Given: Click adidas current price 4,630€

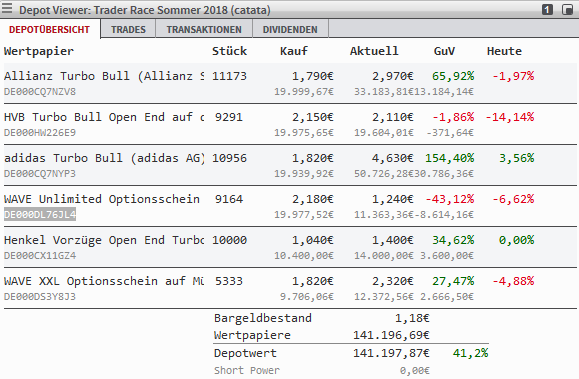Looking at the screenshot, I should tap(393, 158).
